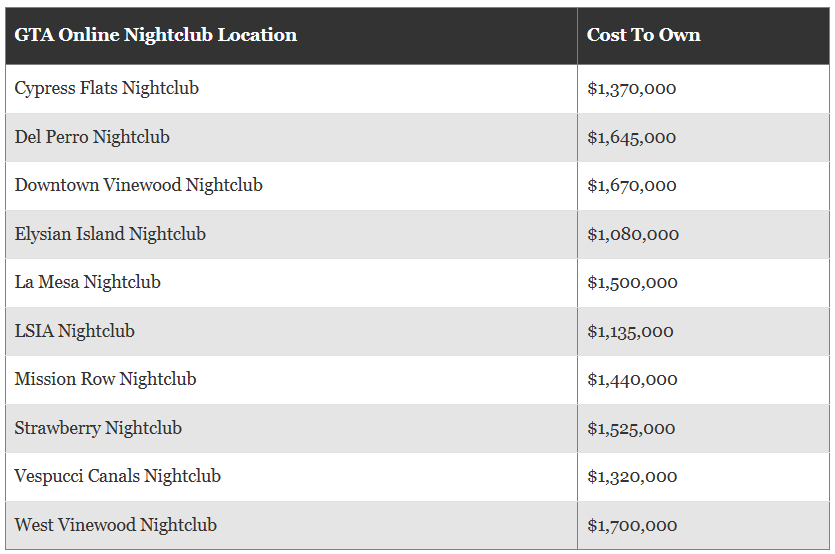Select the Del Perro Nightclub row name
Screen dimensions: 835x554
pos(92,137)
